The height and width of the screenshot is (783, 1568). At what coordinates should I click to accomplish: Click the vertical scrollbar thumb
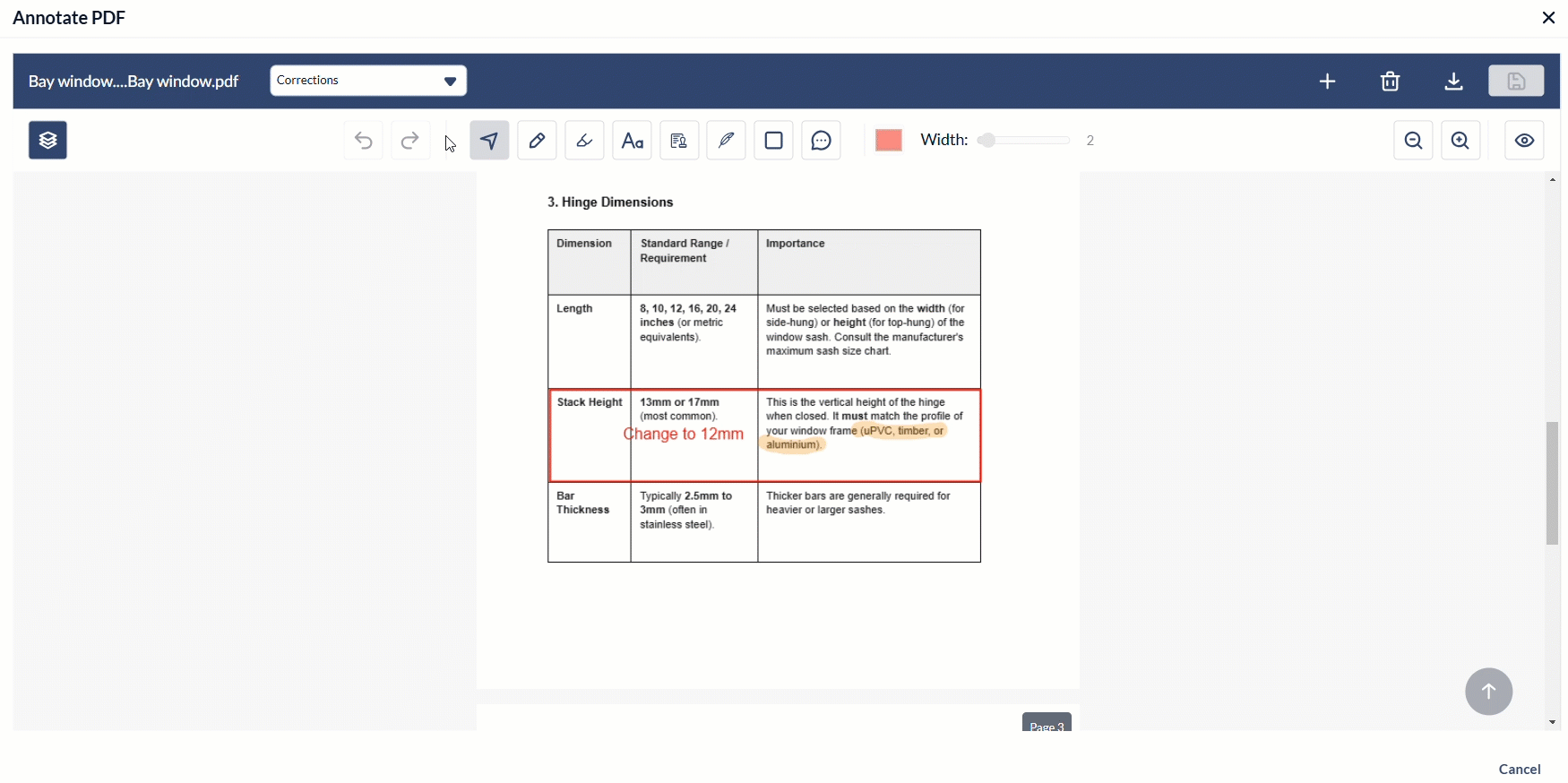point(1553,483)
